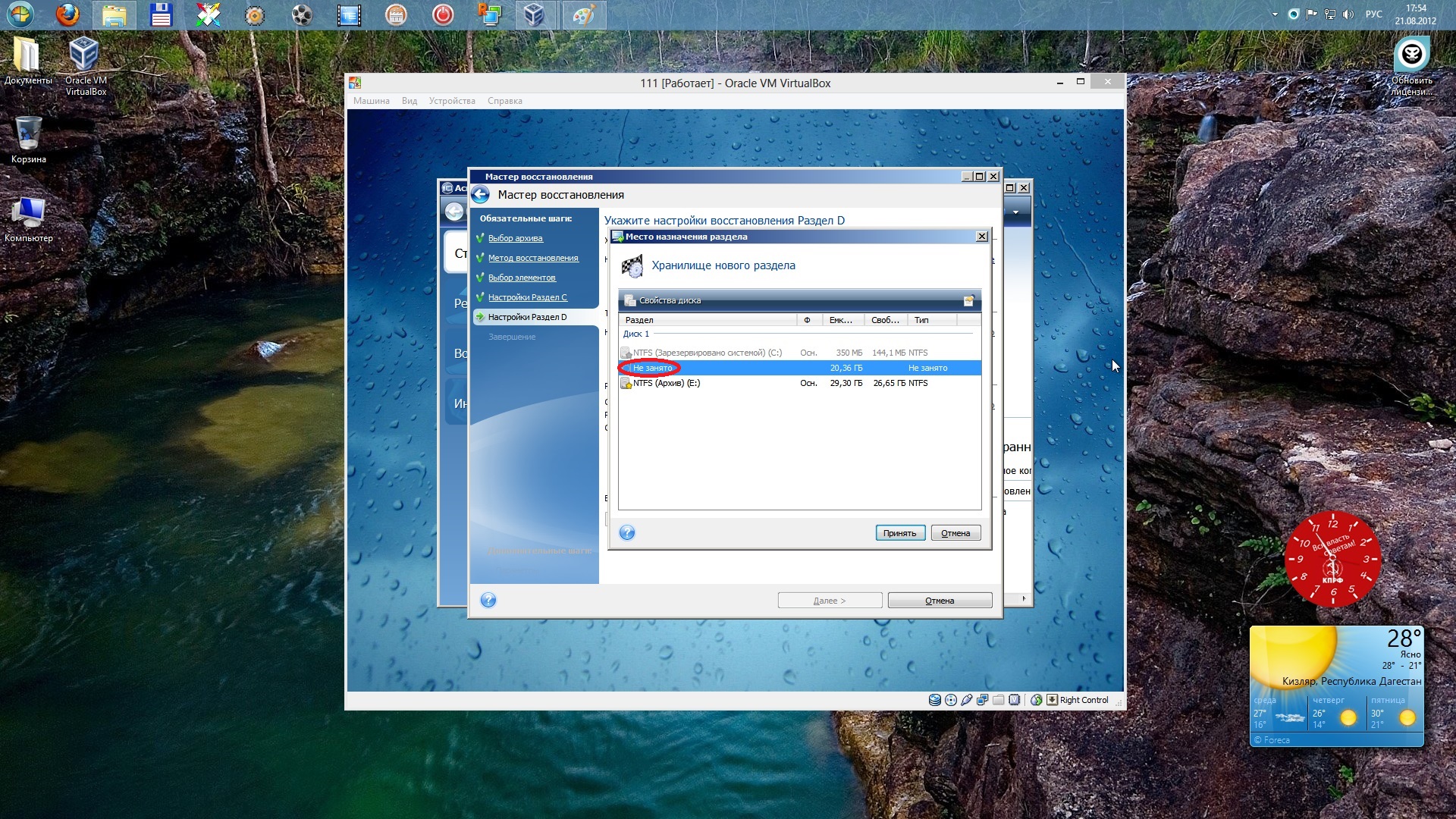Open the Машина menu
This screenshot has width=1456, height=819.
point(371,101)
